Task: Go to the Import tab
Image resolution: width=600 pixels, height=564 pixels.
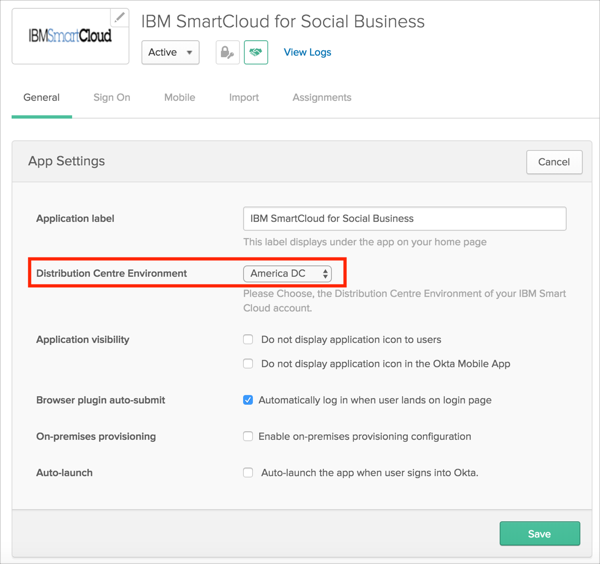Action: click(244, 98)
